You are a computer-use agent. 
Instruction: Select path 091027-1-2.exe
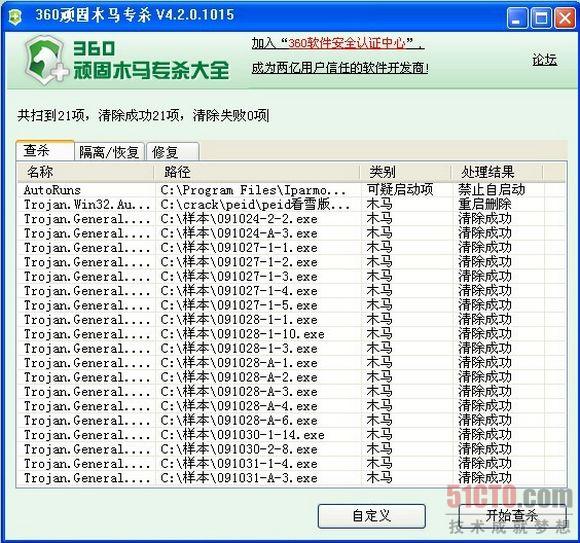[239, 262]
